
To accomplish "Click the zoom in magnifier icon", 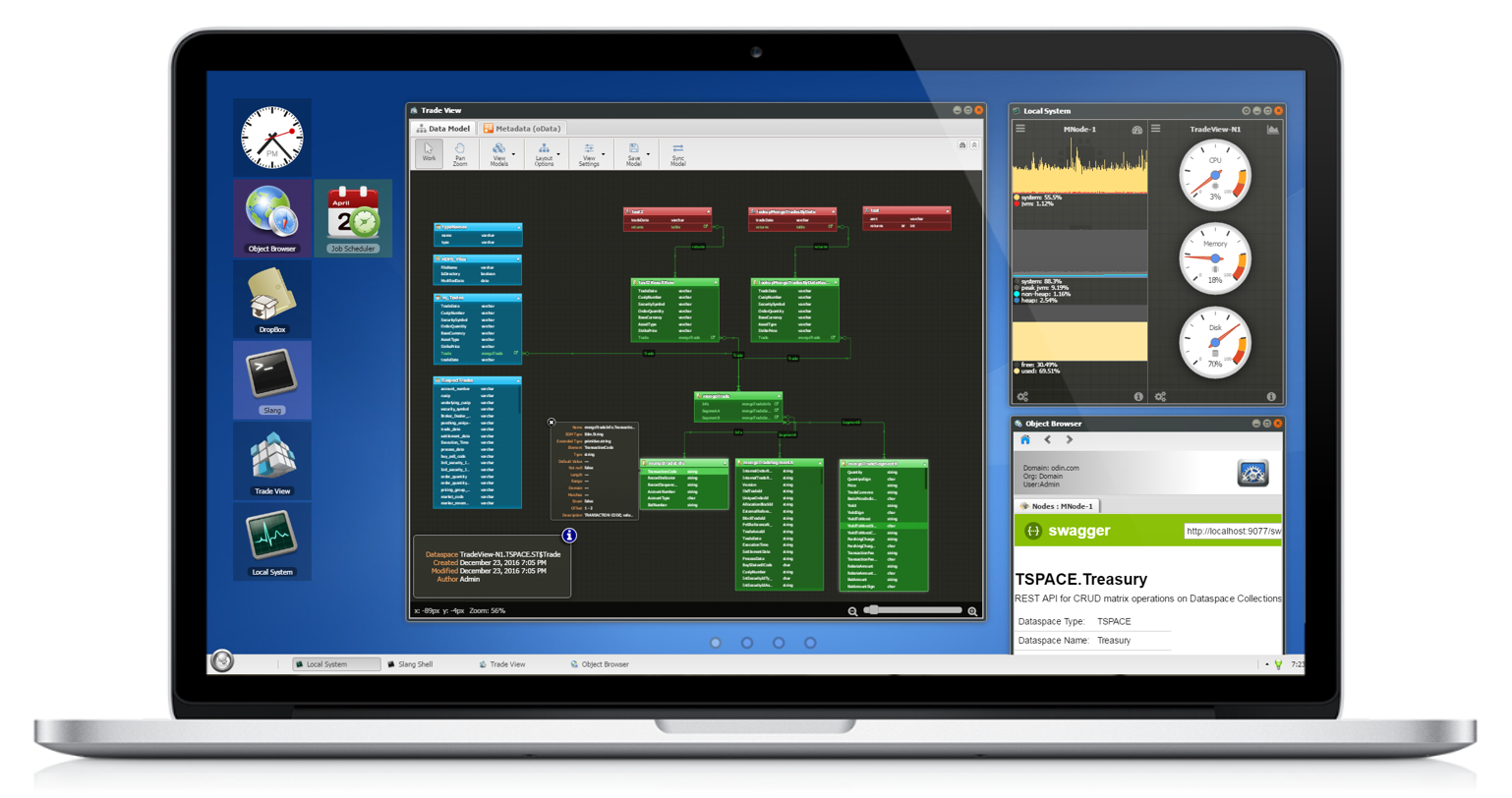I will [972, 611].
